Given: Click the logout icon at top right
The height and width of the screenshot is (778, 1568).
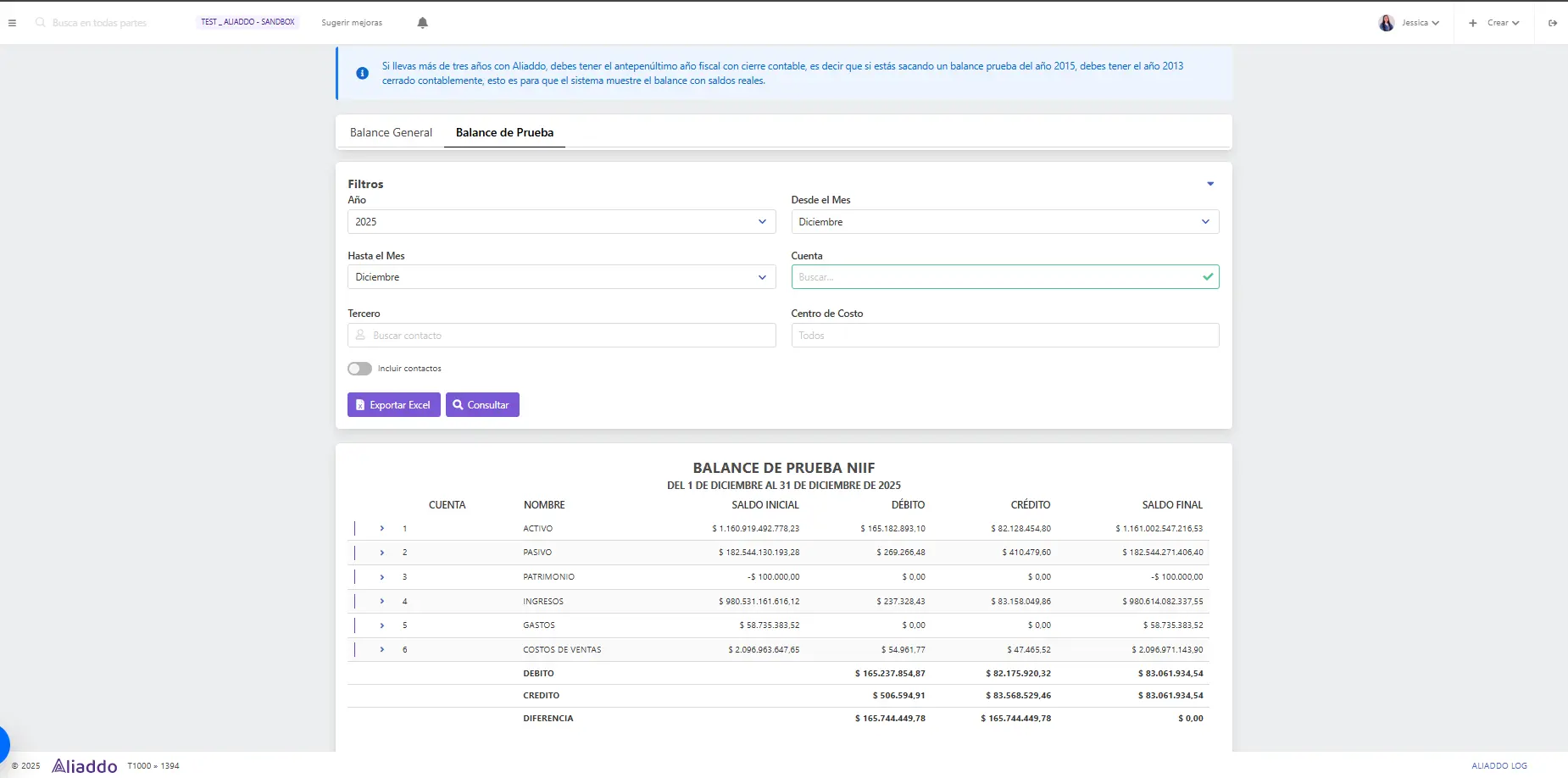Looking at the screenshot, I should click(x=1553, y=23).
